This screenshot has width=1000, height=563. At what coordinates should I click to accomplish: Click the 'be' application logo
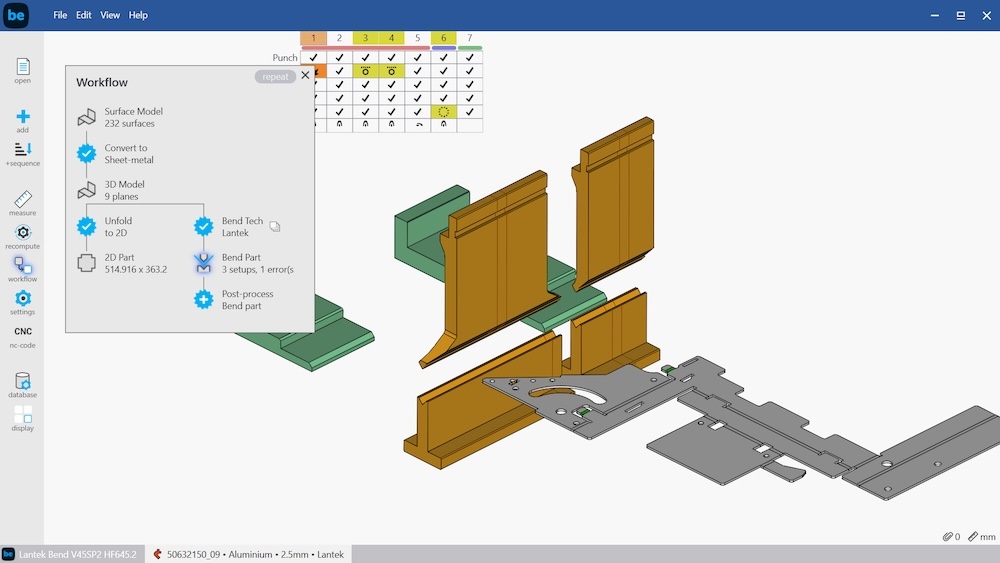15,15
